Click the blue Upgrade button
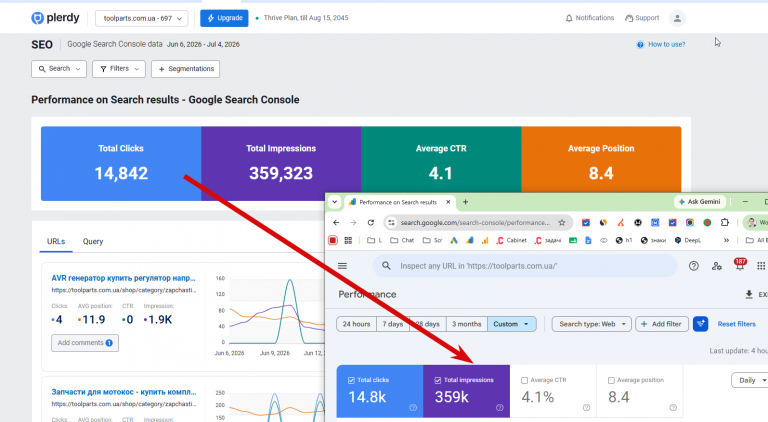The height and width of the screenshot is (422, 768). click(224, 18)
